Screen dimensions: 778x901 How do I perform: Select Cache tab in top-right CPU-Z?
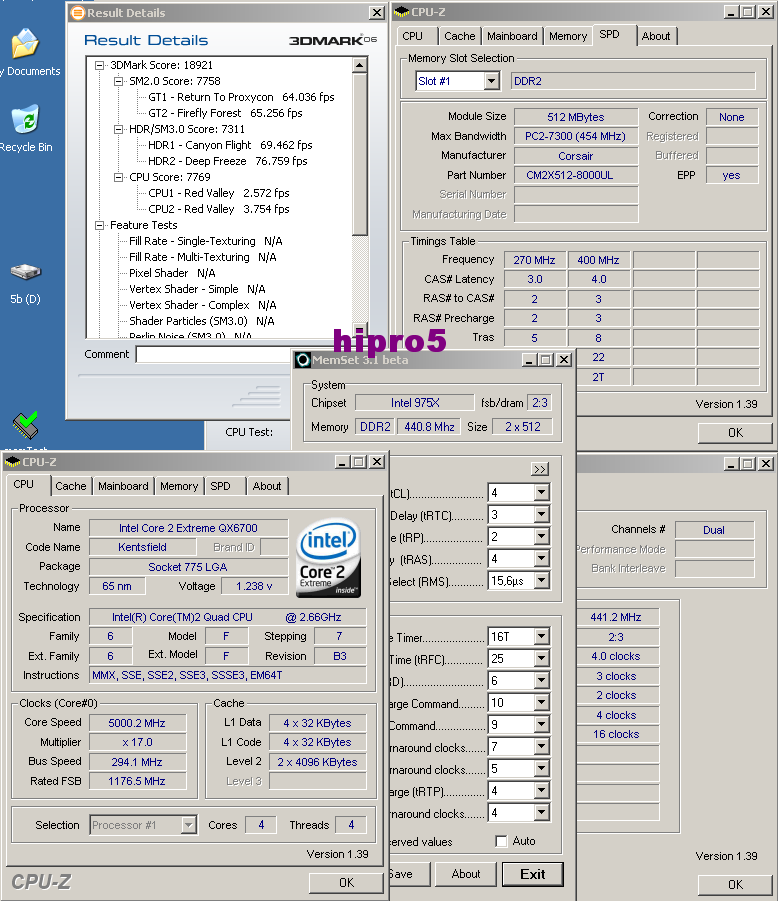(460, 36)
